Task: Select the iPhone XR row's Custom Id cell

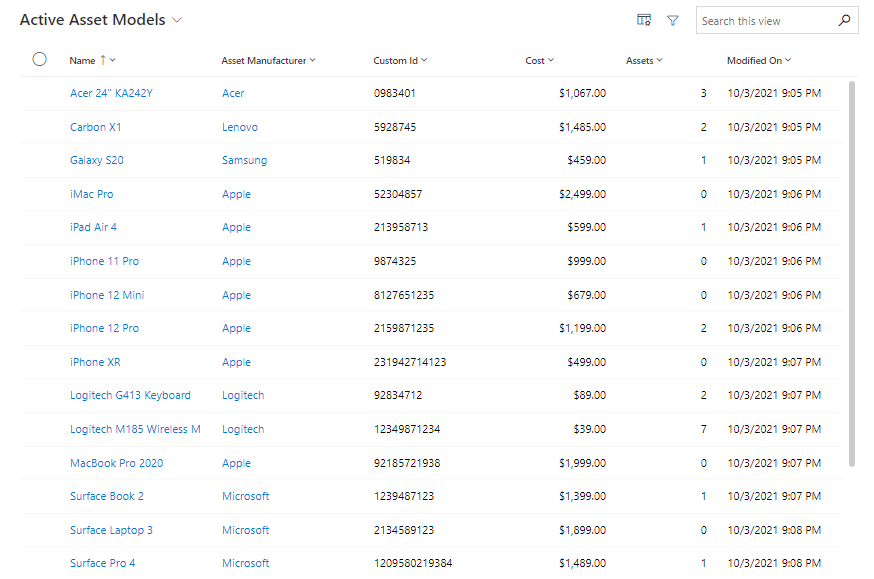Action: tap(410, 362)
